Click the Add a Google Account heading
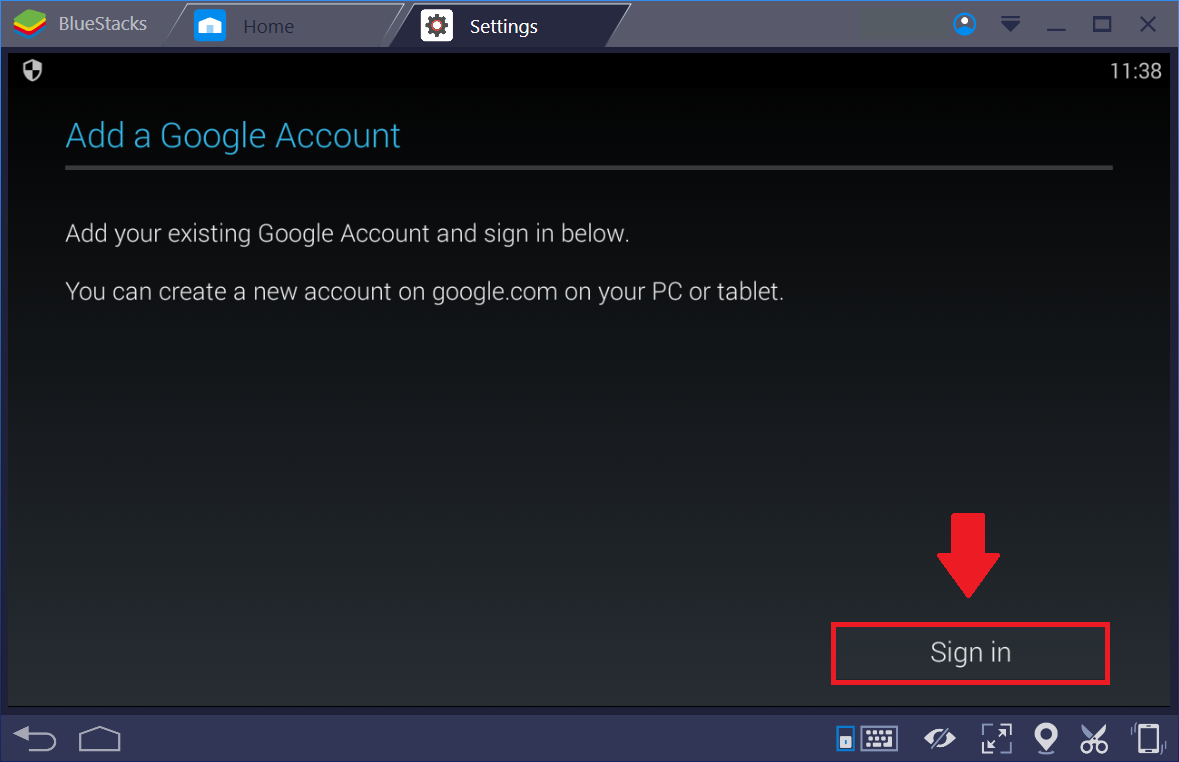Image resolution: width=1179 pixels, height=762 pixels. pyautogui.click(x=233, y=136)
